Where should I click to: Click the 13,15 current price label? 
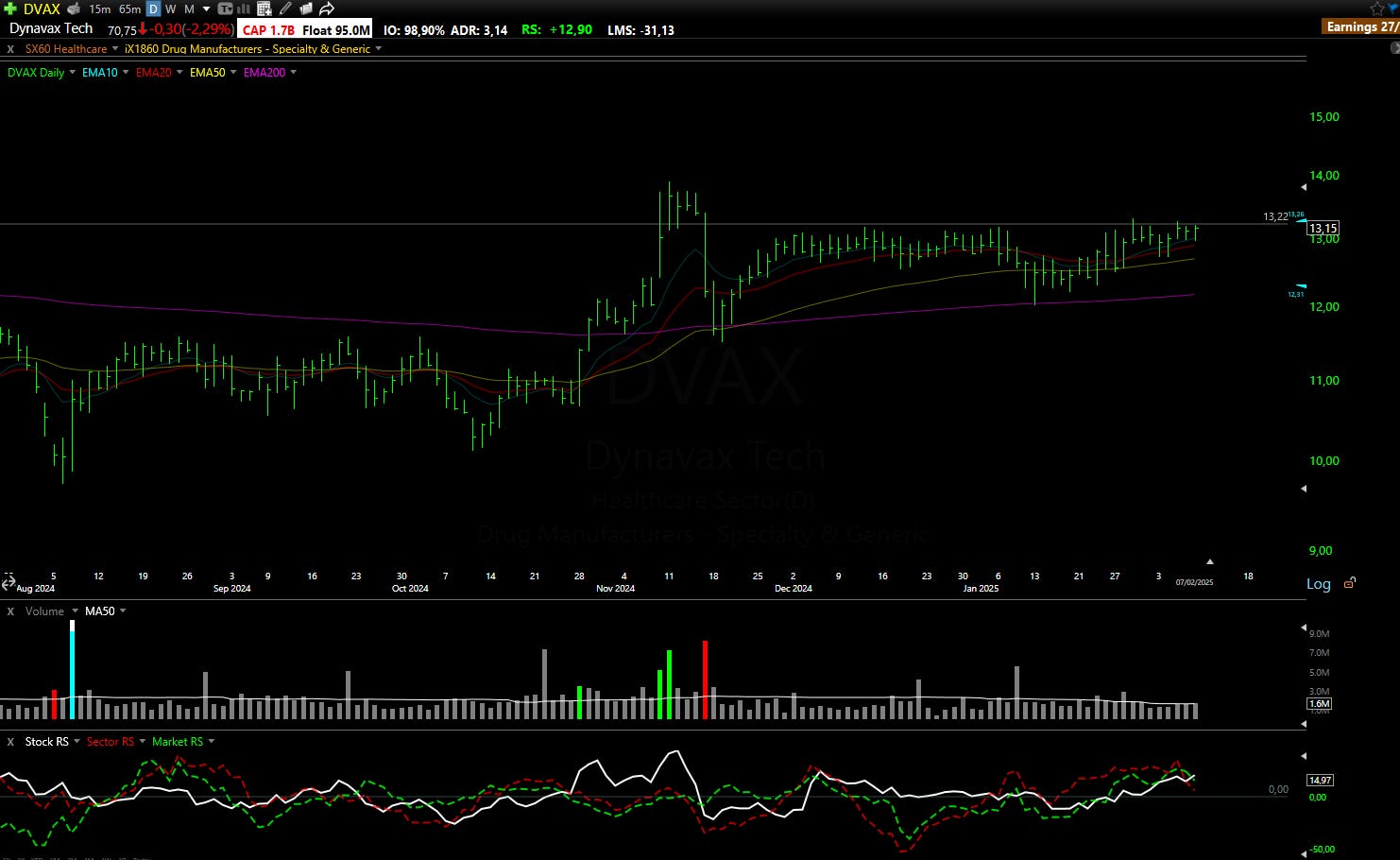click(x=1323, y=228)
